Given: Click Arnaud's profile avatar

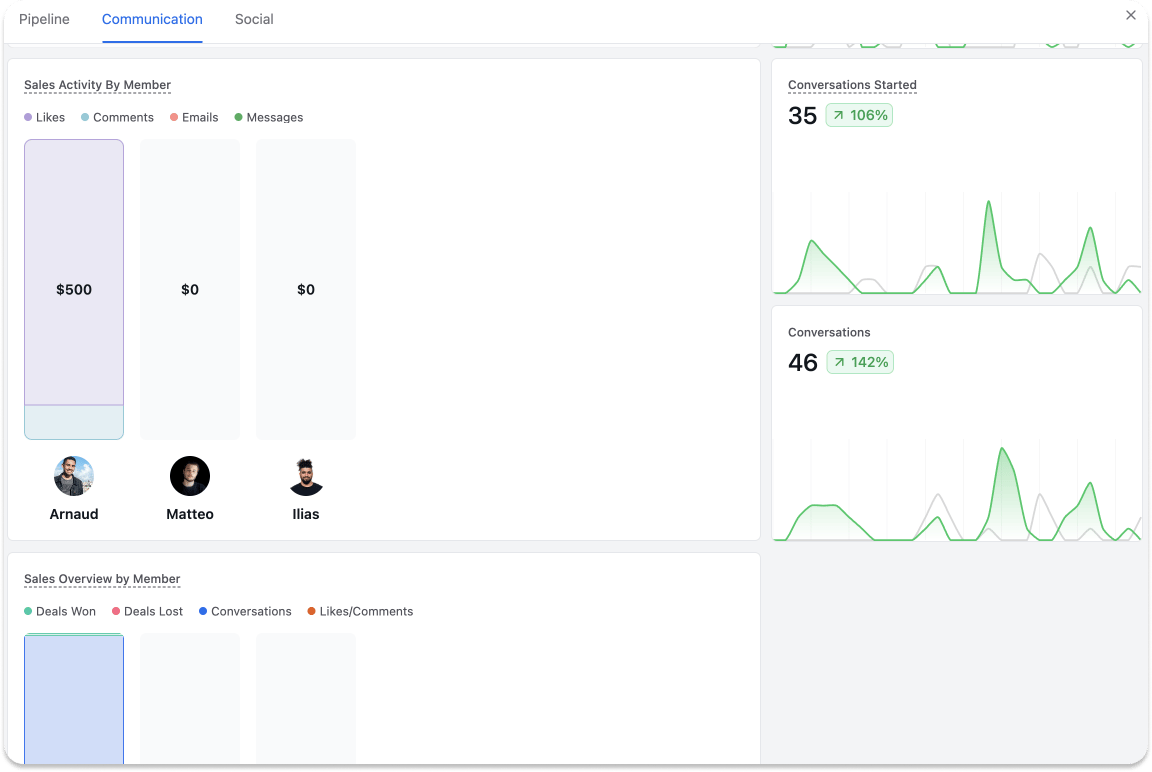Looking at the screenshot, I should pos(74,476).
